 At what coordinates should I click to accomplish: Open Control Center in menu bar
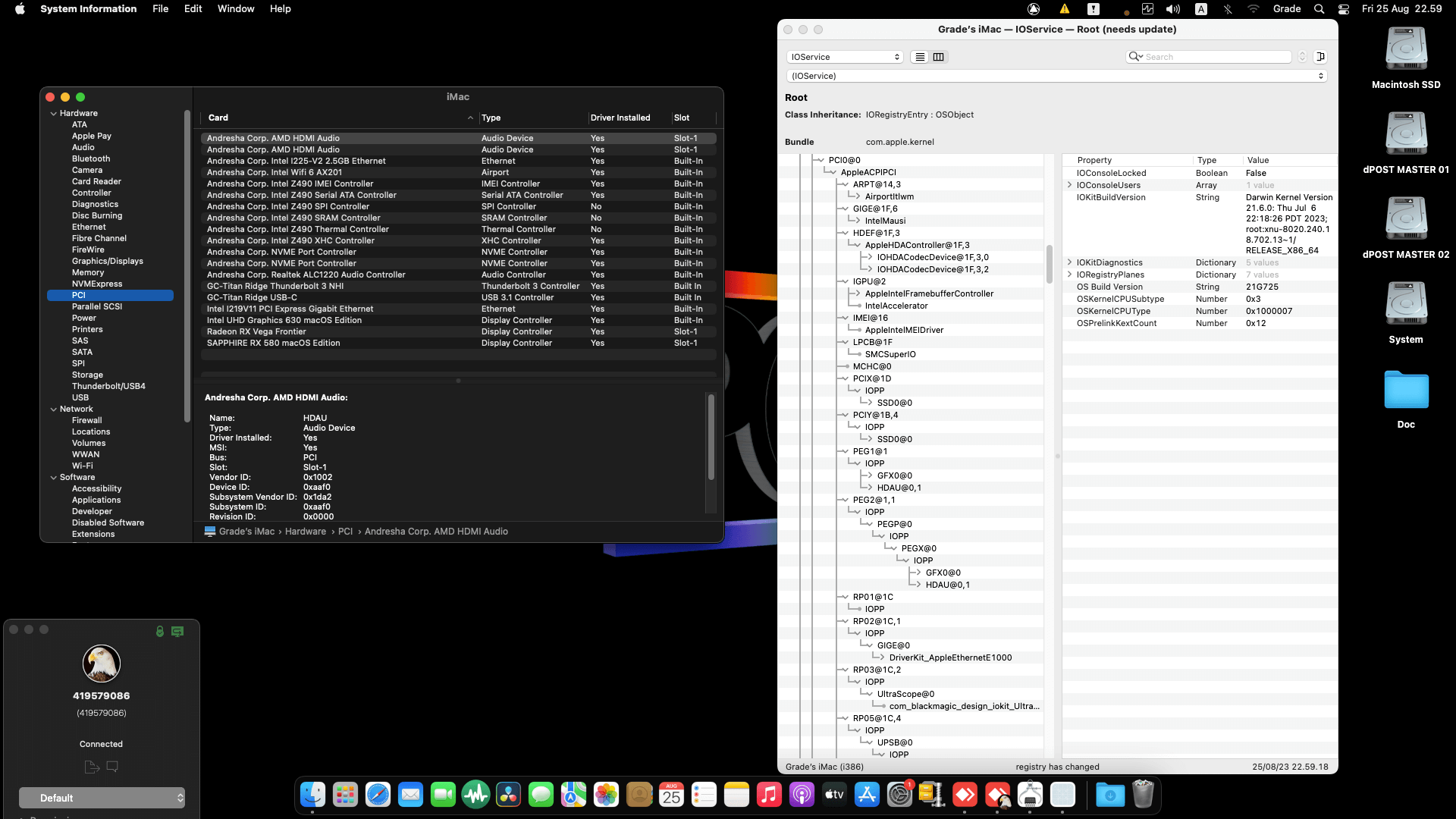pos(1344,9)
